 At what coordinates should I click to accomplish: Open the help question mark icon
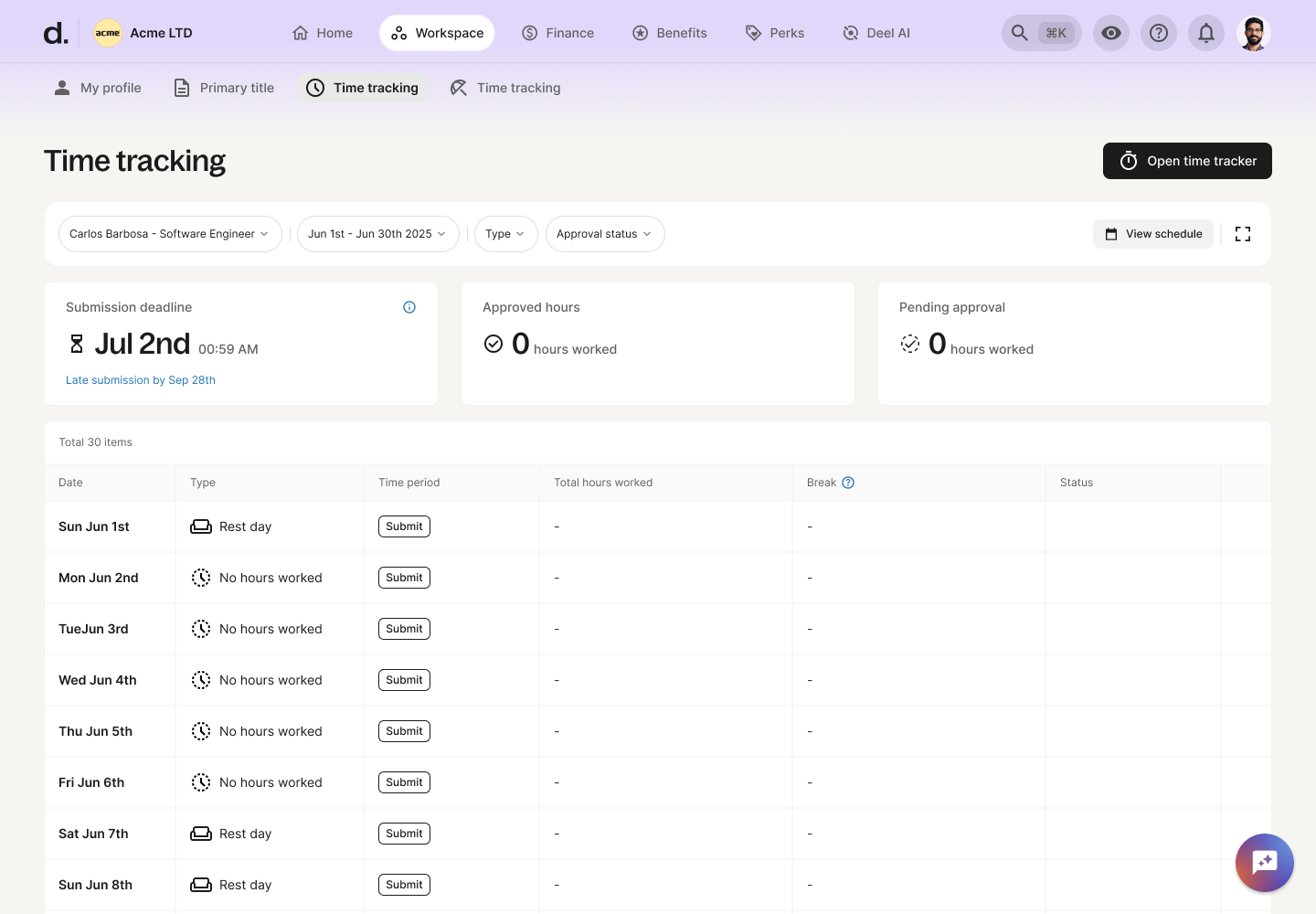pos(1159,33)
